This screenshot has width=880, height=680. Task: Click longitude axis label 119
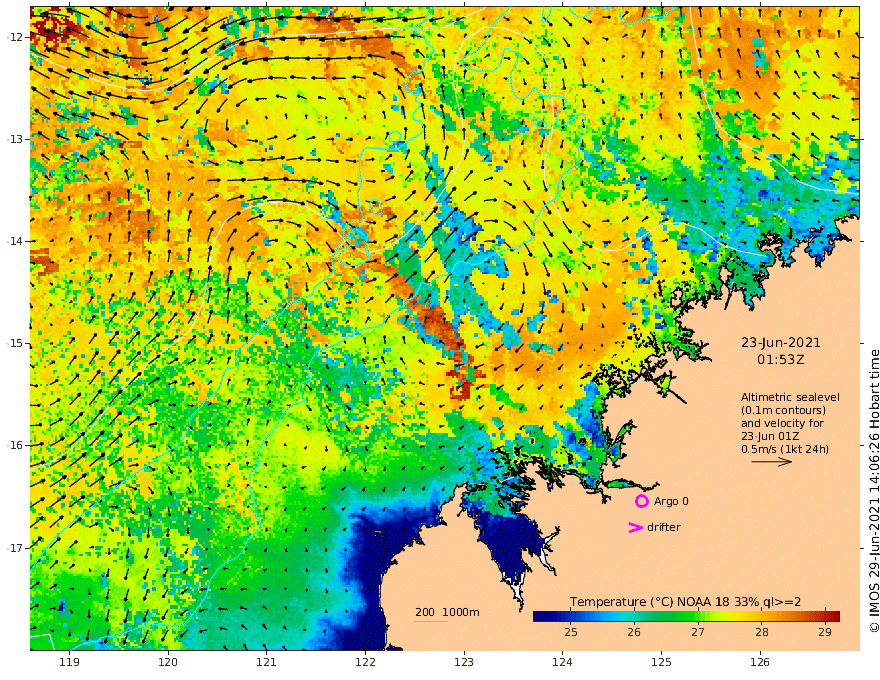click(69, 662)
